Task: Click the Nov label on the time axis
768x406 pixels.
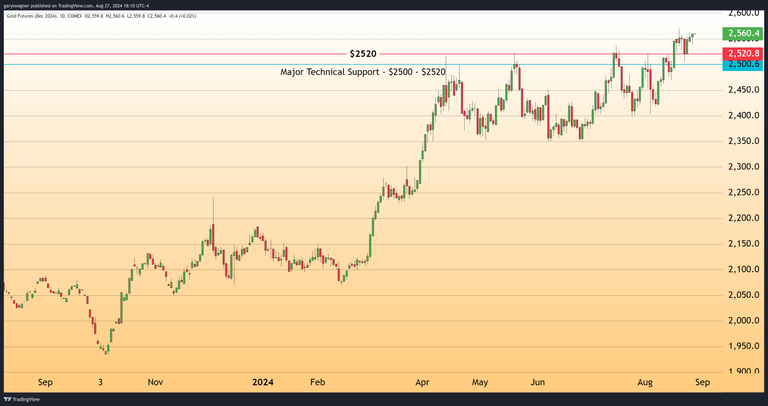Action: pos(155,382)
